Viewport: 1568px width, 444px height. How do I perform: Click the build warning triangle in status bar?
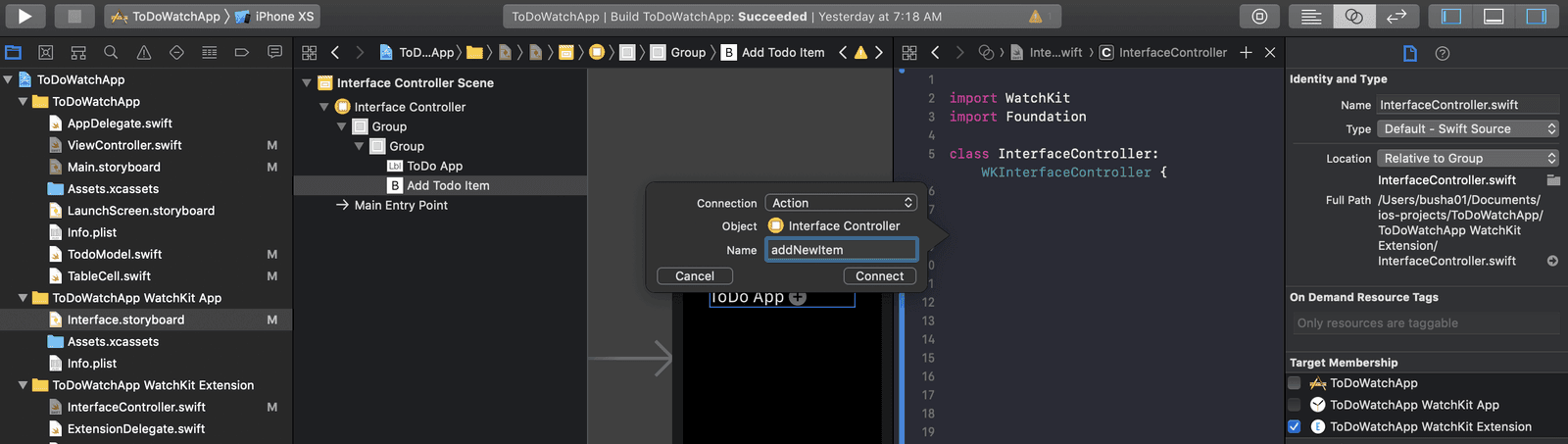click(1035, 17)
